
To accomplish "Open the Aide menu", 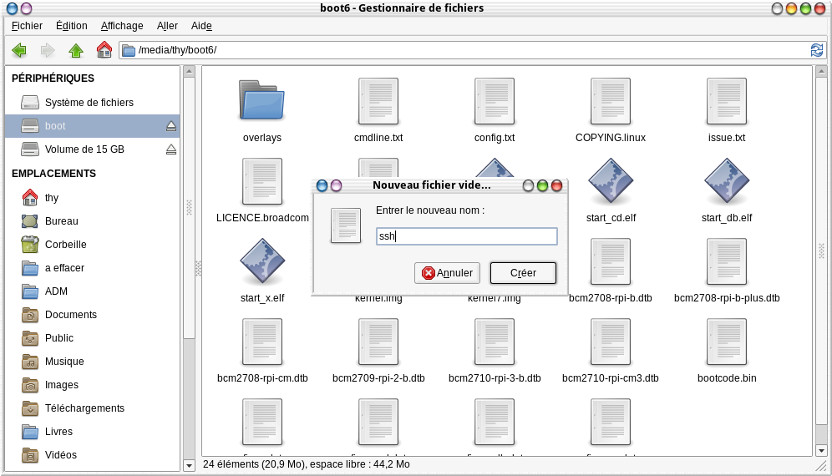I will coord(201,25).
